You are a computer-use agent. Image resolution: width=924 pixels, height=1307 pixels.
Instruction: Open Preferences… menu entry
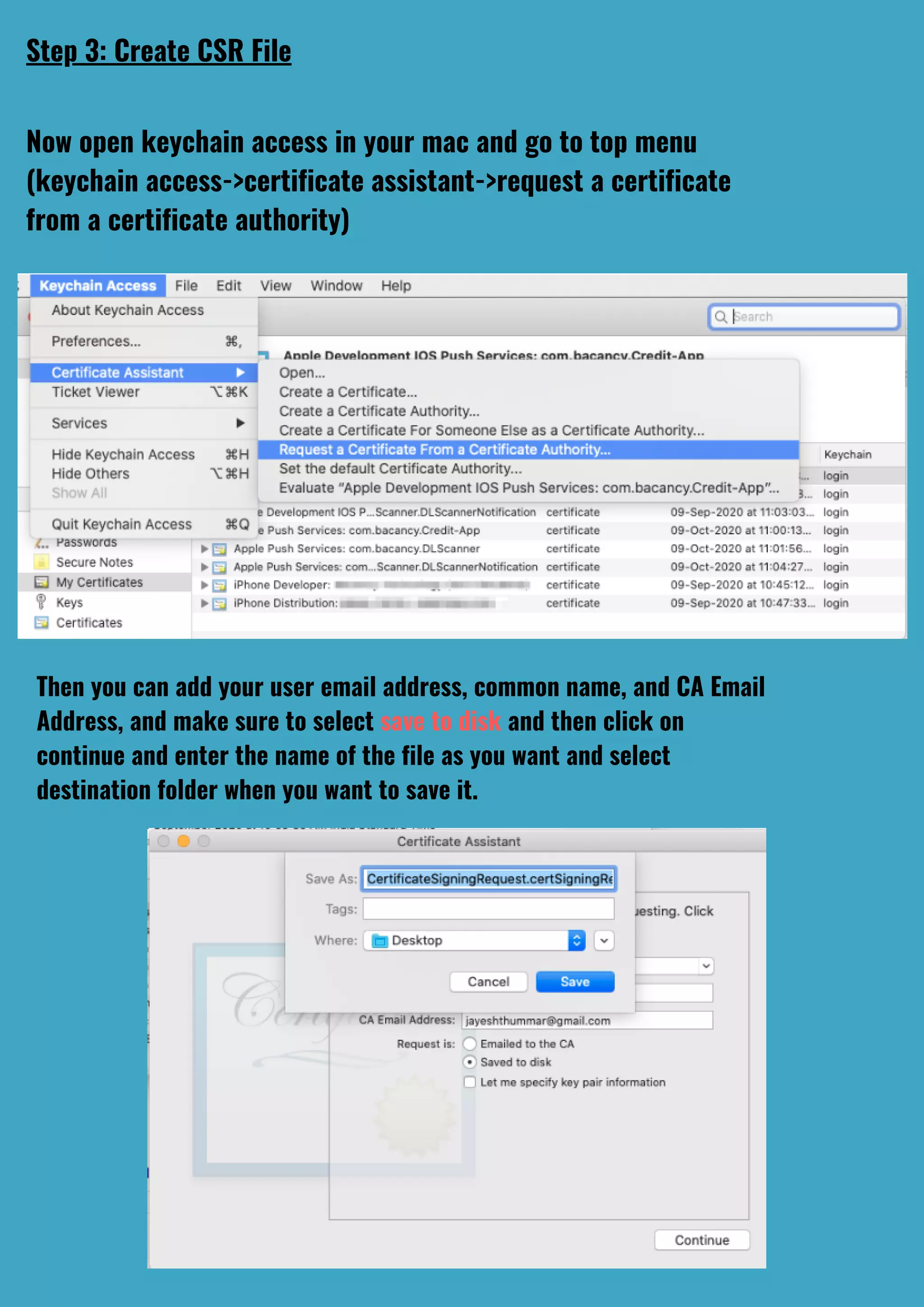point(144,342)
